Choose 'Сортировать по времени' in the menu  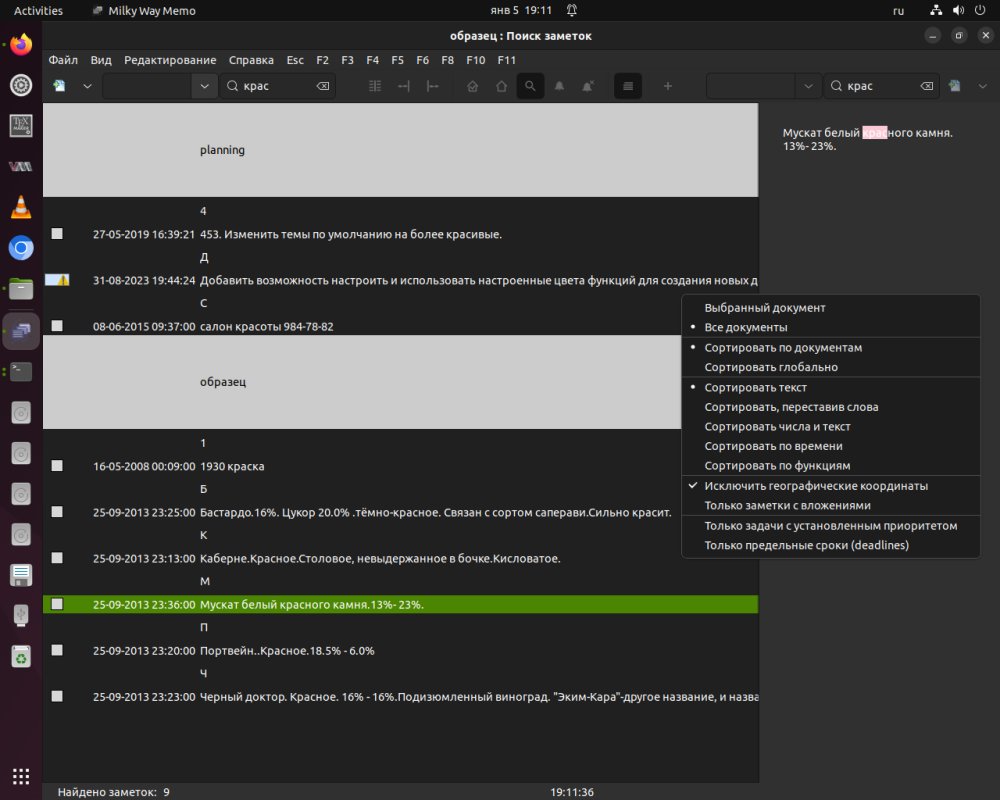click(x=773, y=446)
